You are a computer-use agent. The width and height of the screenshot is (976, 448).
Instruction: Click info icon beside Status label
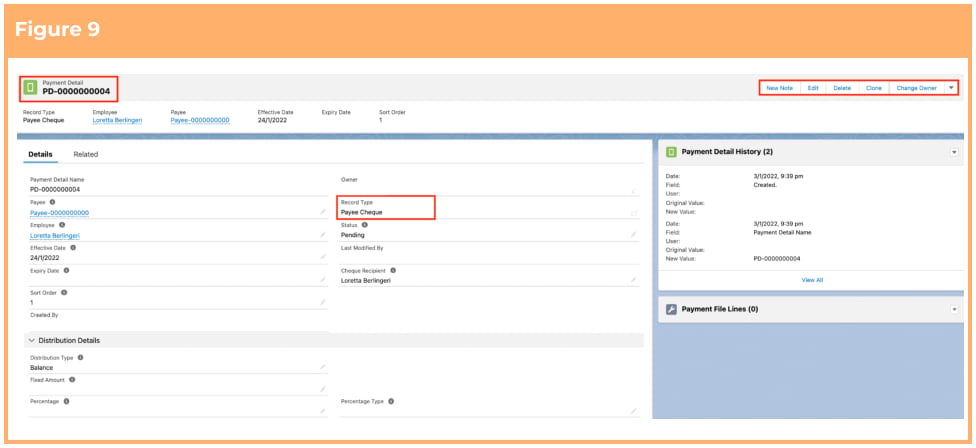365,225
